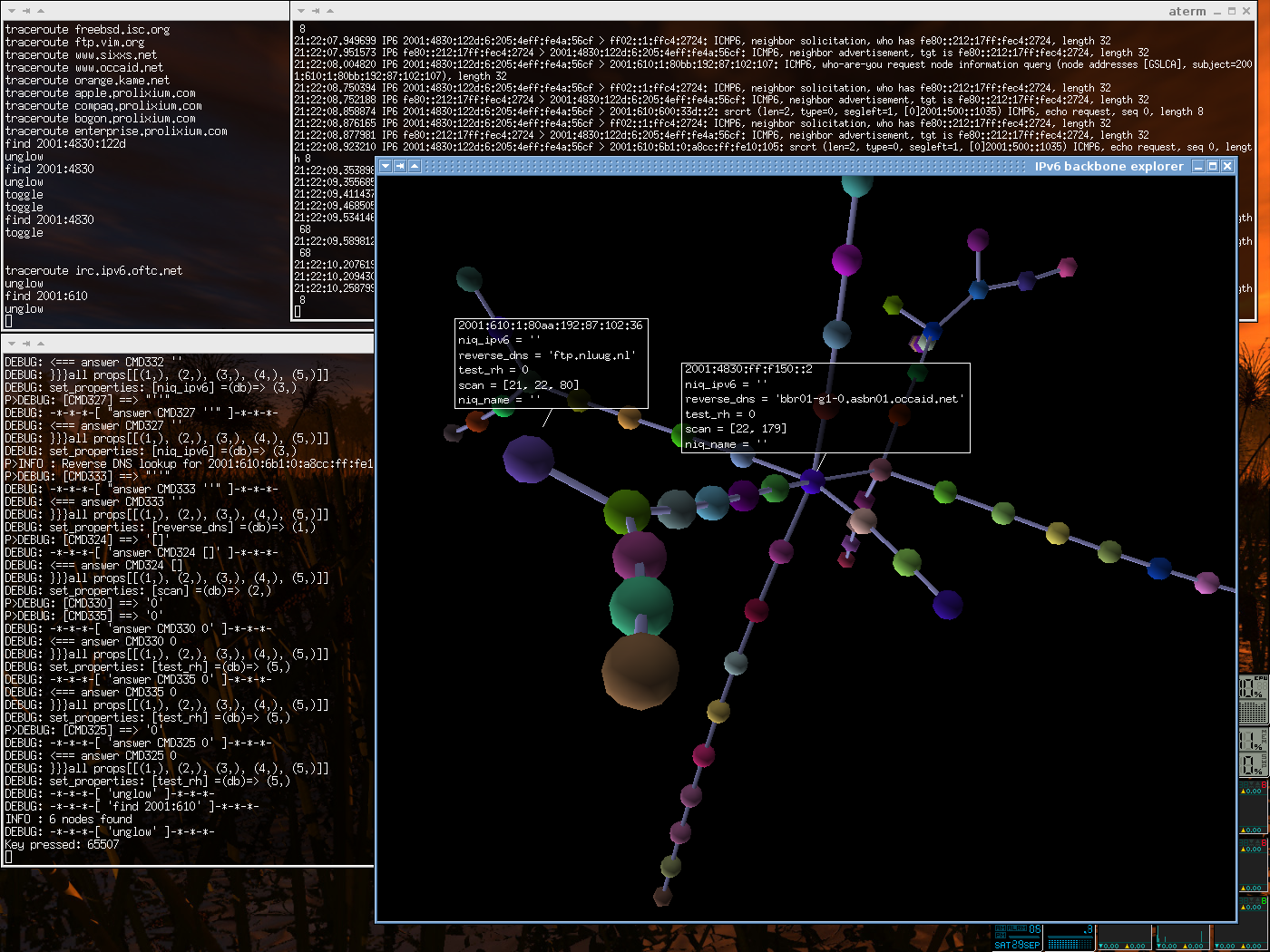1270x952 pixels.
Task: Click pin icon on DEBUG terminal titlebar
Action: (26, 344)
